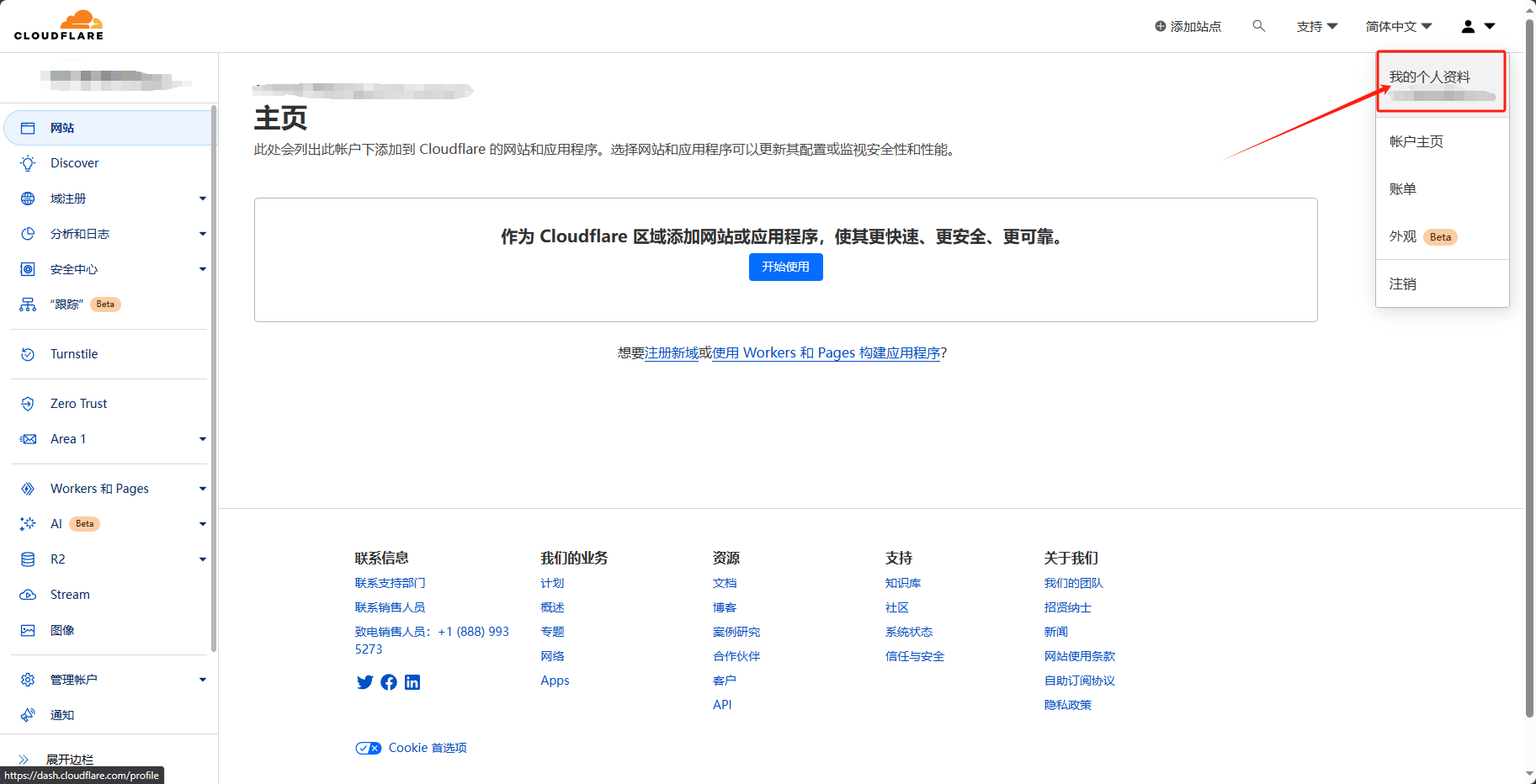
Task: Open the 我们的团队 footer link
Action: tap(1074, 583)
